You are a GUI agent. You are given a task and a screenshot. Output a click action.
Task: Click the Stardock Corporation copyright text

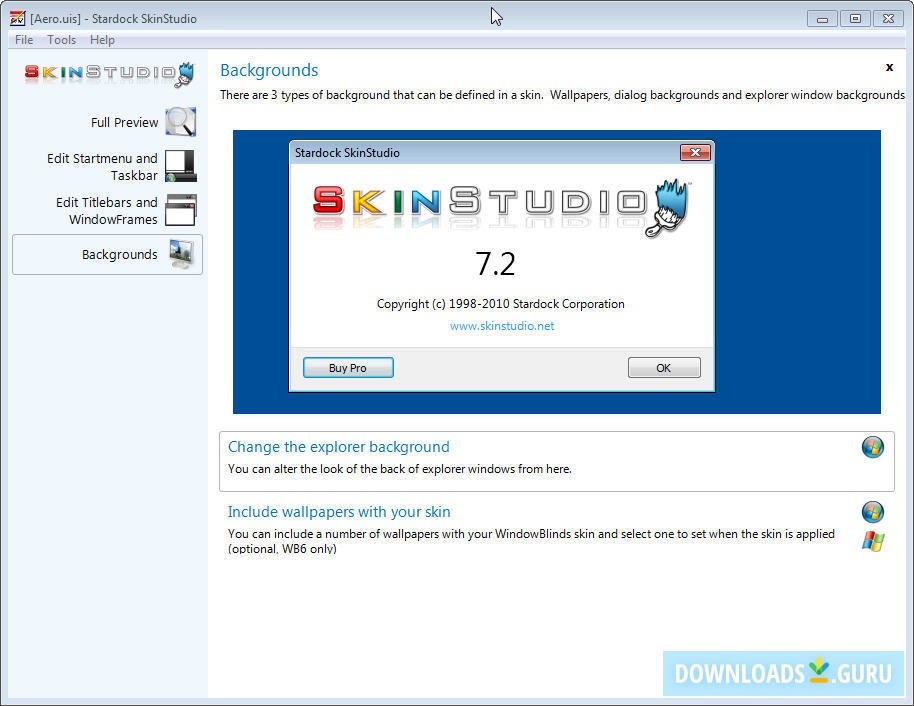[501, 304]
